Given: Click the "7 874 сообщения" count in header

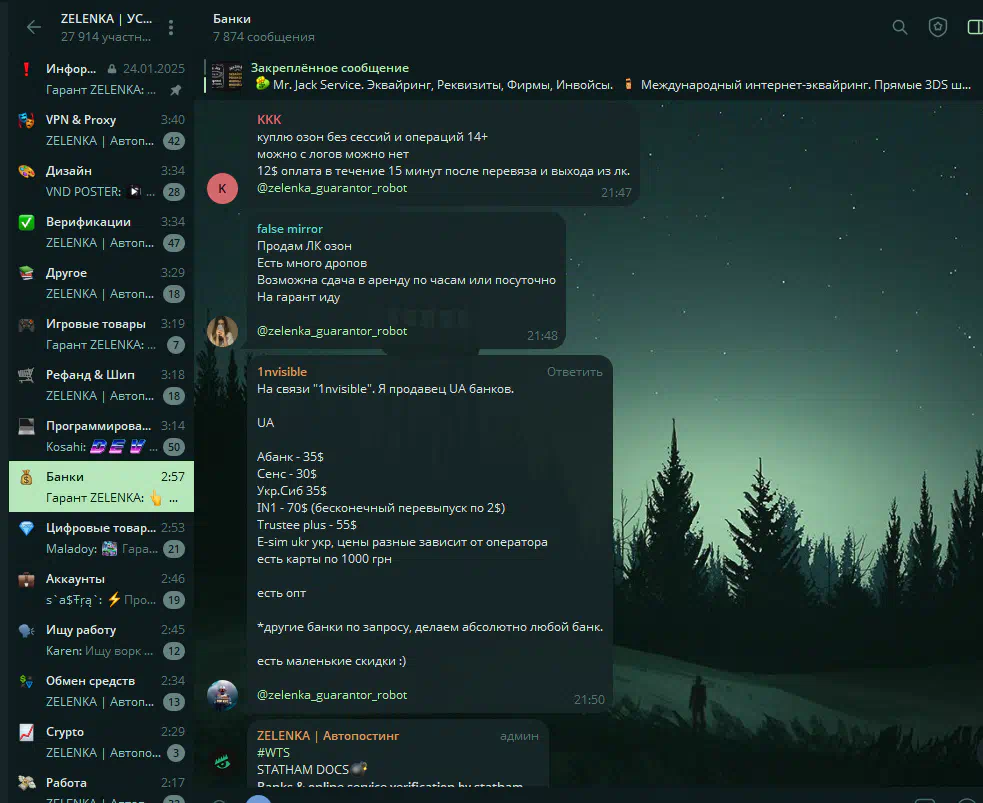Looking at the screenshot, I should pyautogui.click(x=263, y=37).
